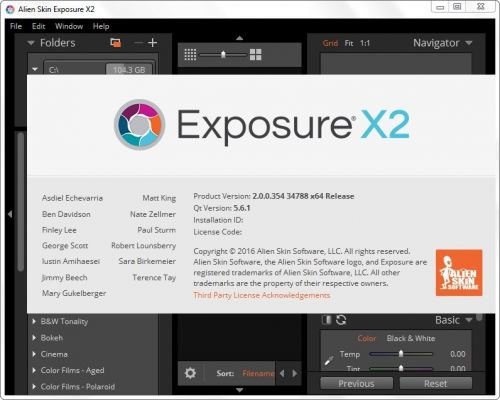Select Black & White mode
This screenshot has width=500, height=400.
coord(411,338)
